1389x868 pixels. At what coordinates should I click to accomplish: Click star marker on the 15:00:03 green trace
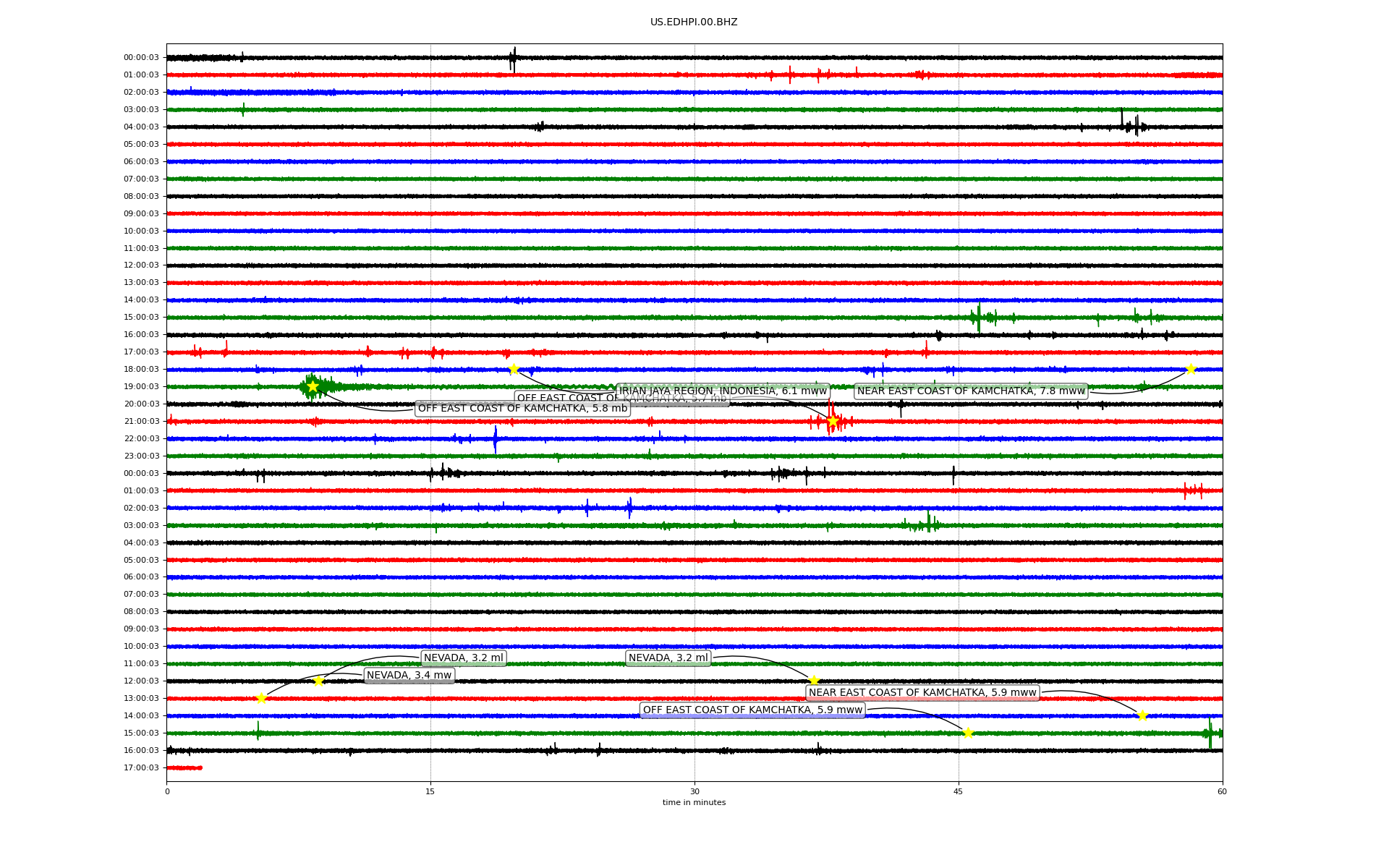[968, 733]
